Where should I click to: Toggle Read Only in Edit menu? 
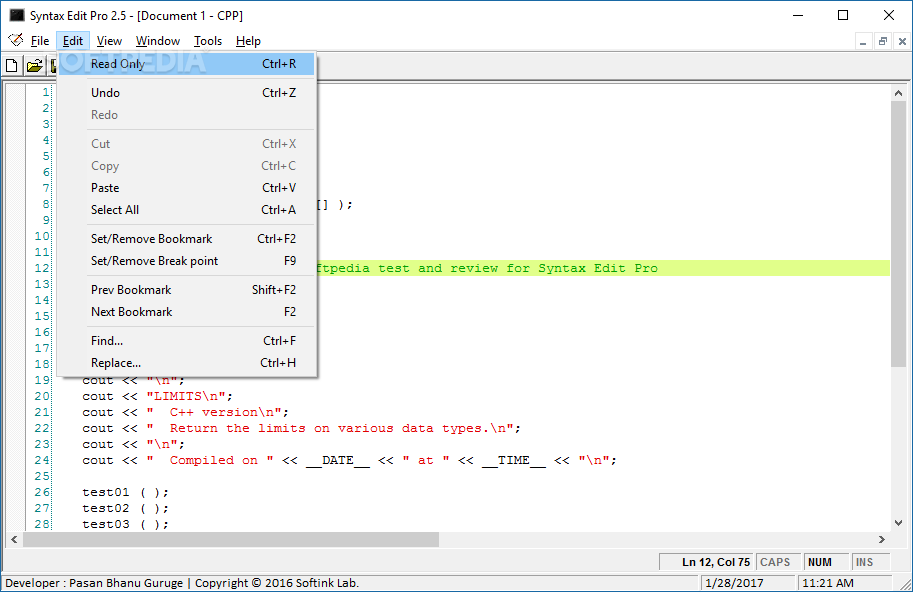(186, 64)
